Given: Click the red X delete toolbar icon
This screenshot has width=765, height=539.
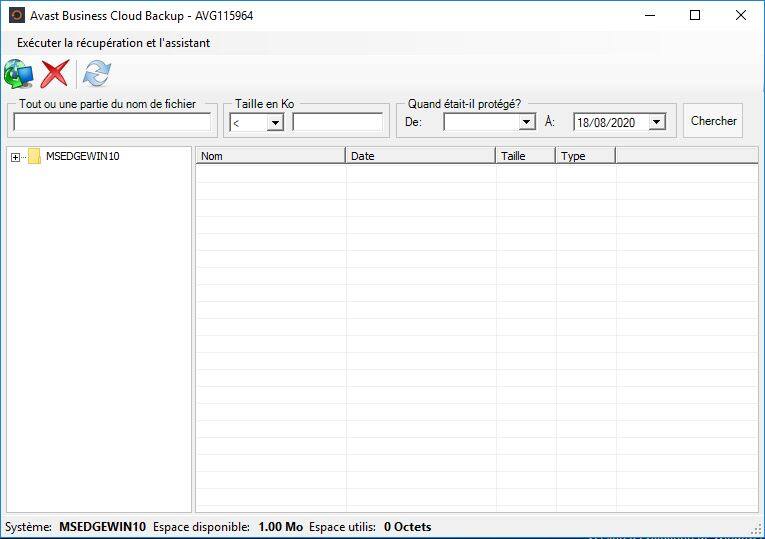Looking at the screenshot, I should tap(55, 73).
